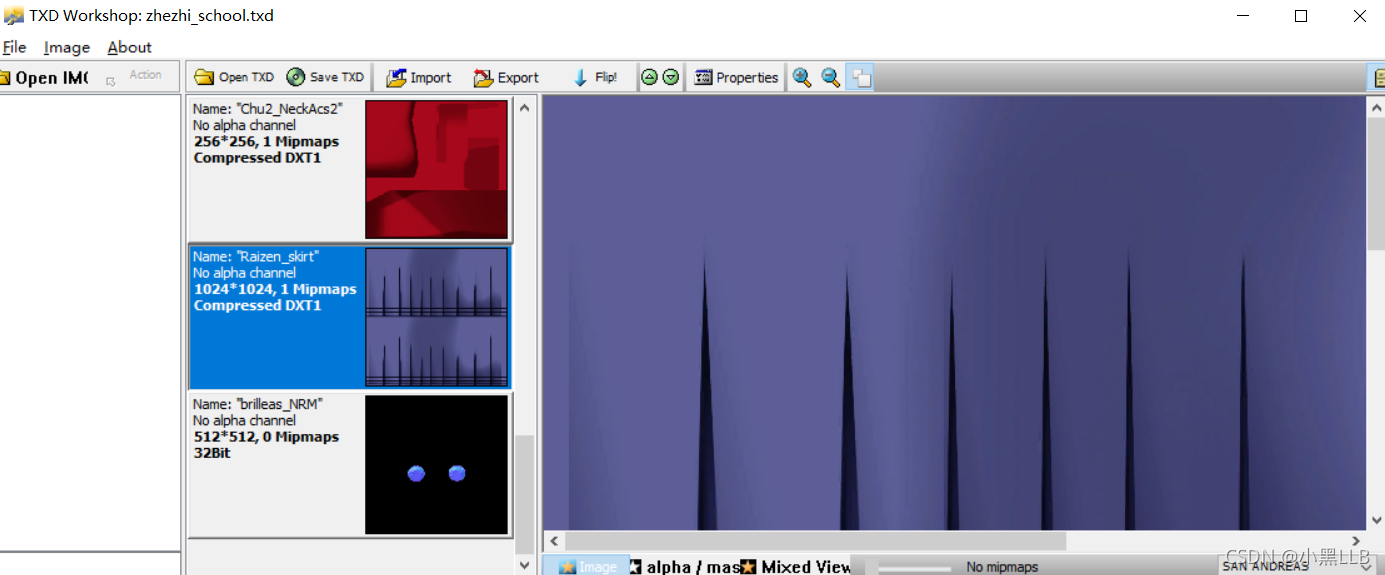Image resolution: width=1385 pixels, height=575 pixels.
Task: Click the texture preview image area
Action: [954, 313]
